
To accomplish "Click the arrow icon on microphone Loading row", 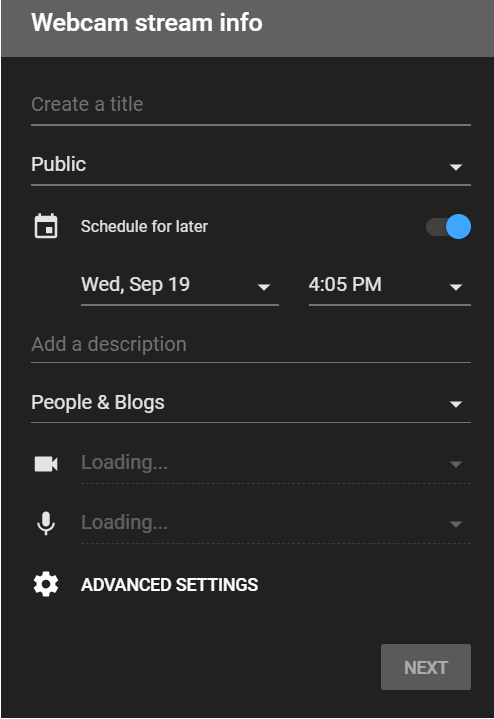I will (455, 524).
